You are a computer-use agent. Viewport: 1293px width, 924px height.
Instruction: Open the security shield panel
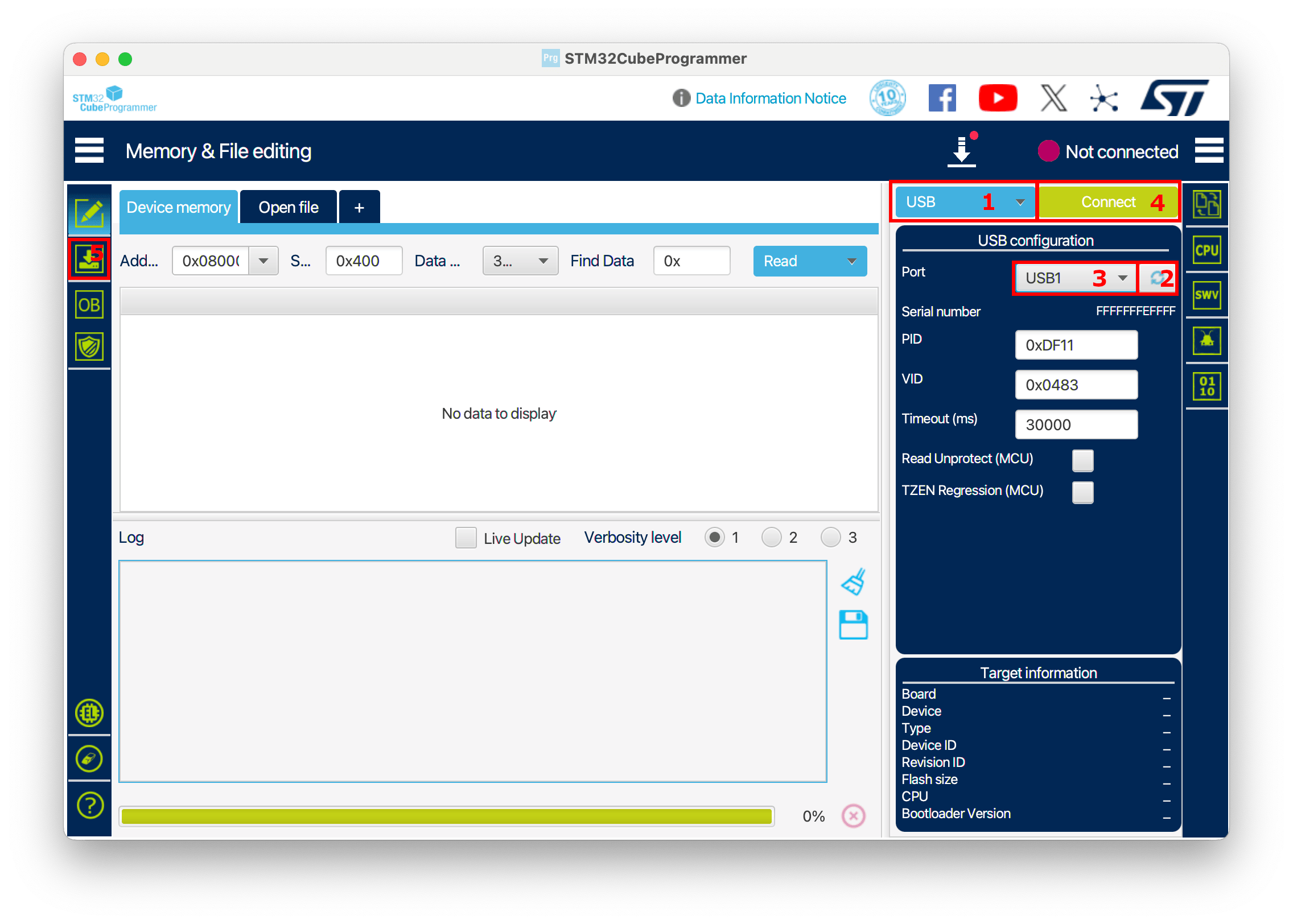click(89, 346)
